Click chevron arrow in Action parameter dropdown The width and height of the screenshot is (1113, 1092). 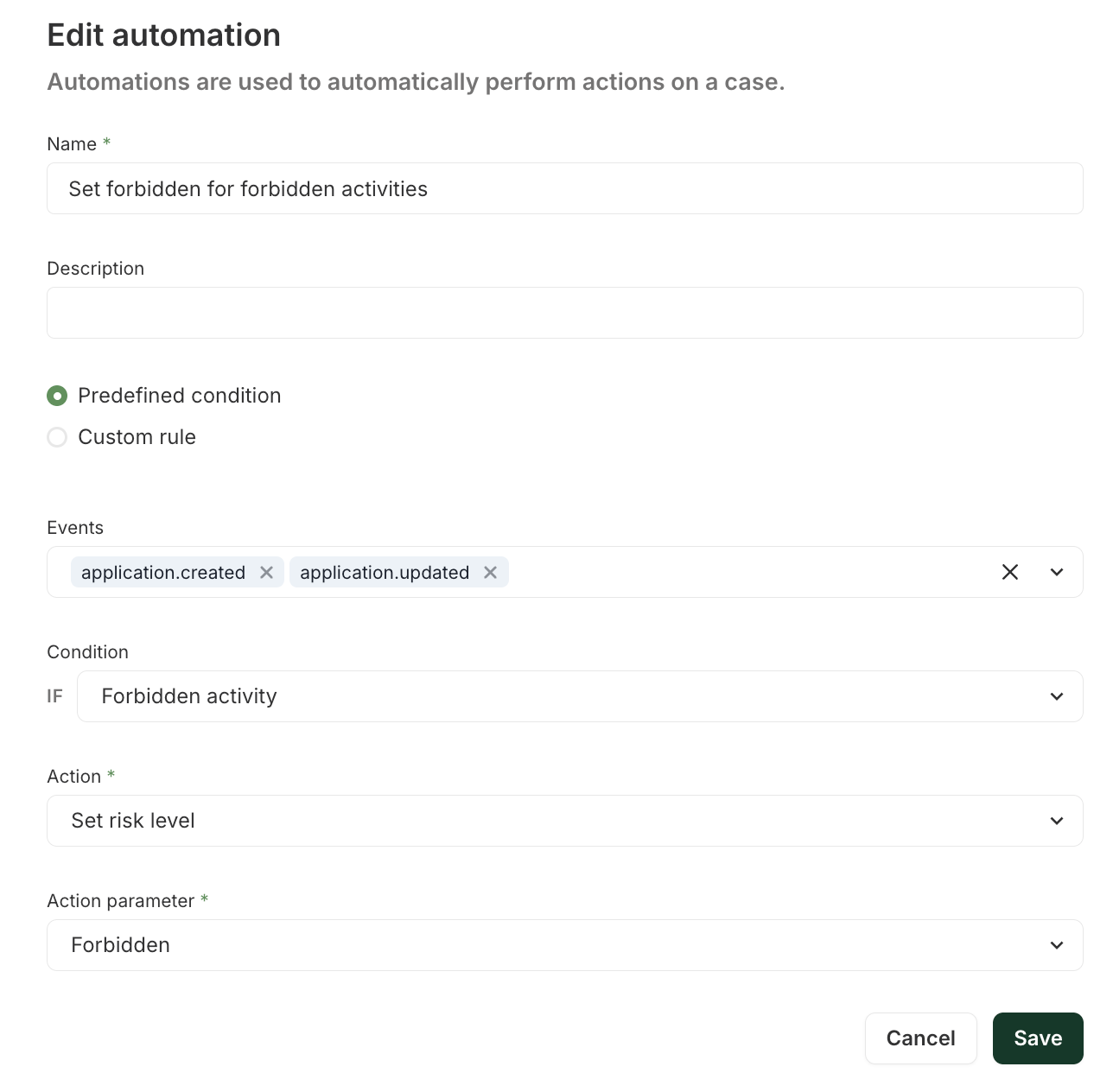[1056, 945]
